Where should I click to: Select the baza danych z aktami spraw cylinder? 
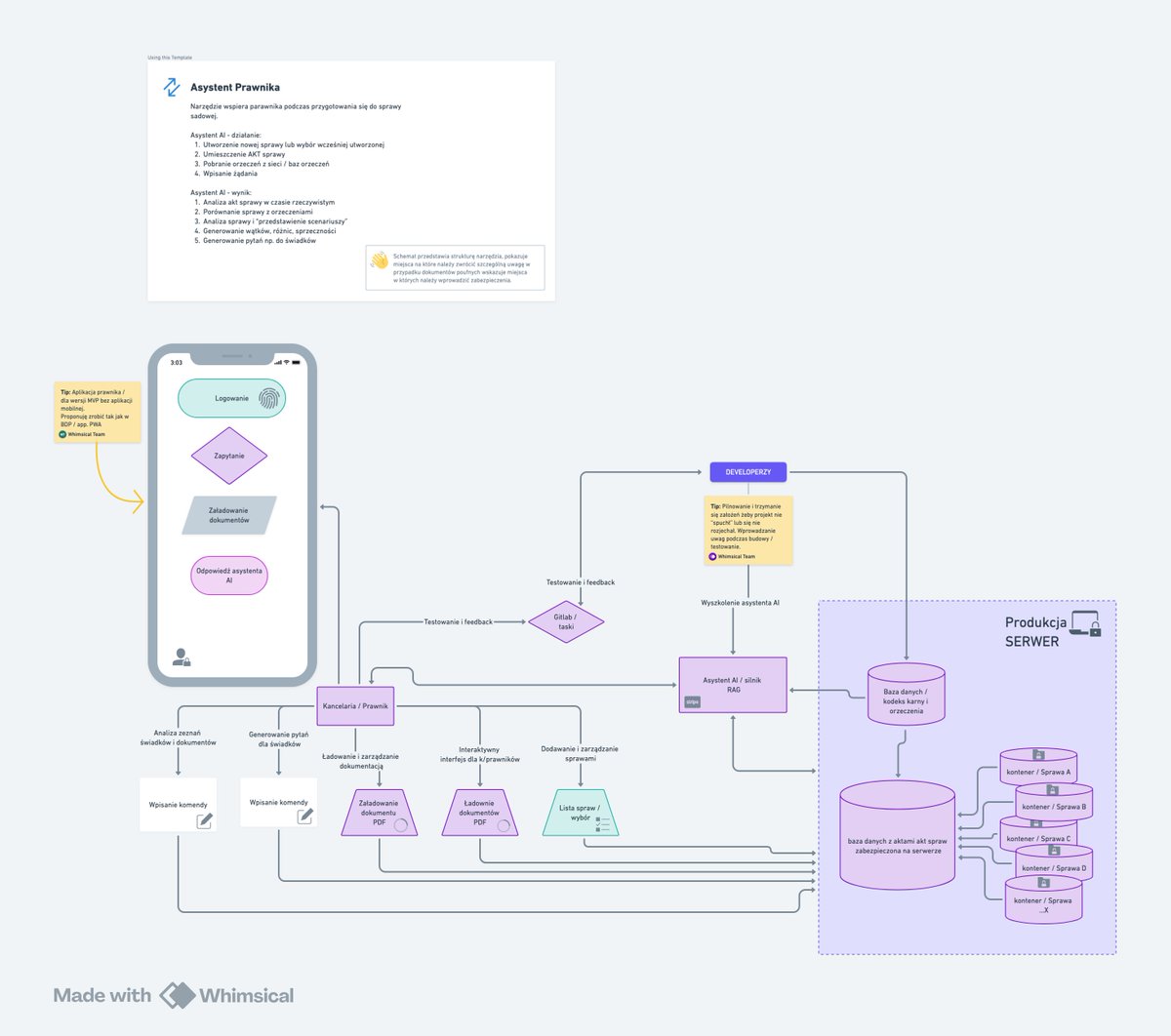click(898, 835)
